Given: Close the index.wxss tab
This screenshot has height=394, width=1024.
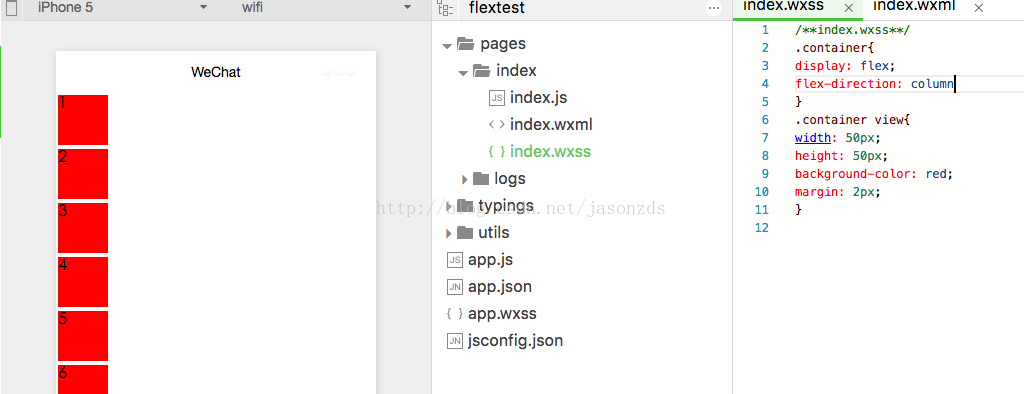Looking at the screenshot, I should pyautogui.click(x=848, y=8).
